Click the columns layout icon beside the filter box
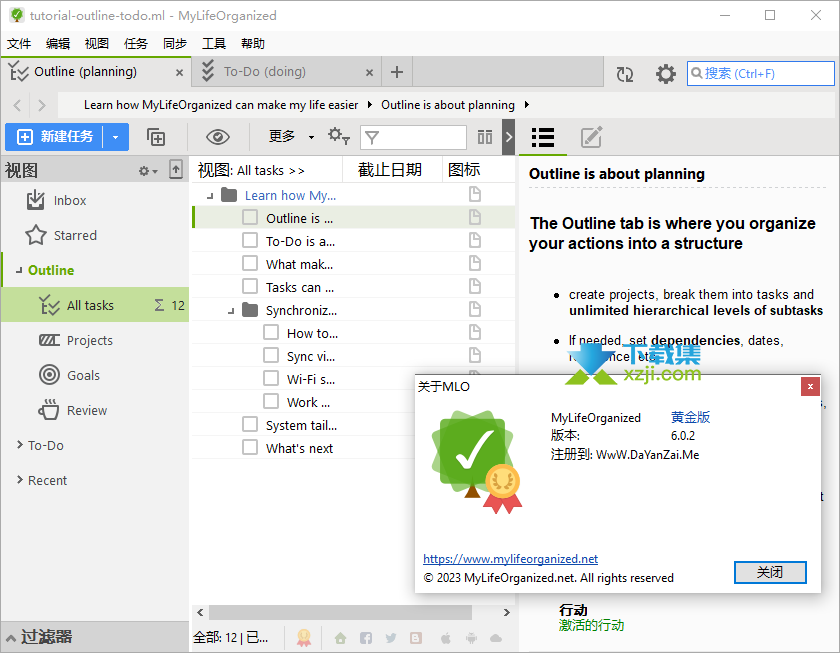This screenshot has width=840, height=653. [485, 137]
